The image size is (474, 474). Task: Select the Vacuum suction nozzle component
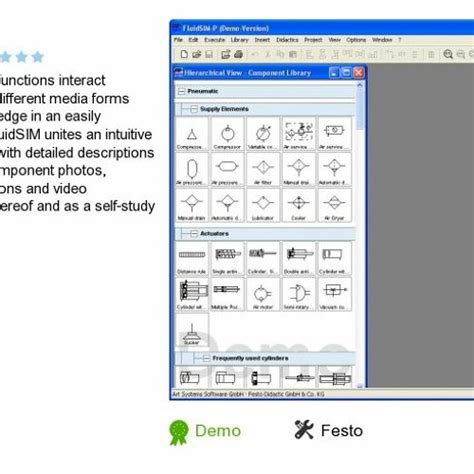tap(334, 294)
